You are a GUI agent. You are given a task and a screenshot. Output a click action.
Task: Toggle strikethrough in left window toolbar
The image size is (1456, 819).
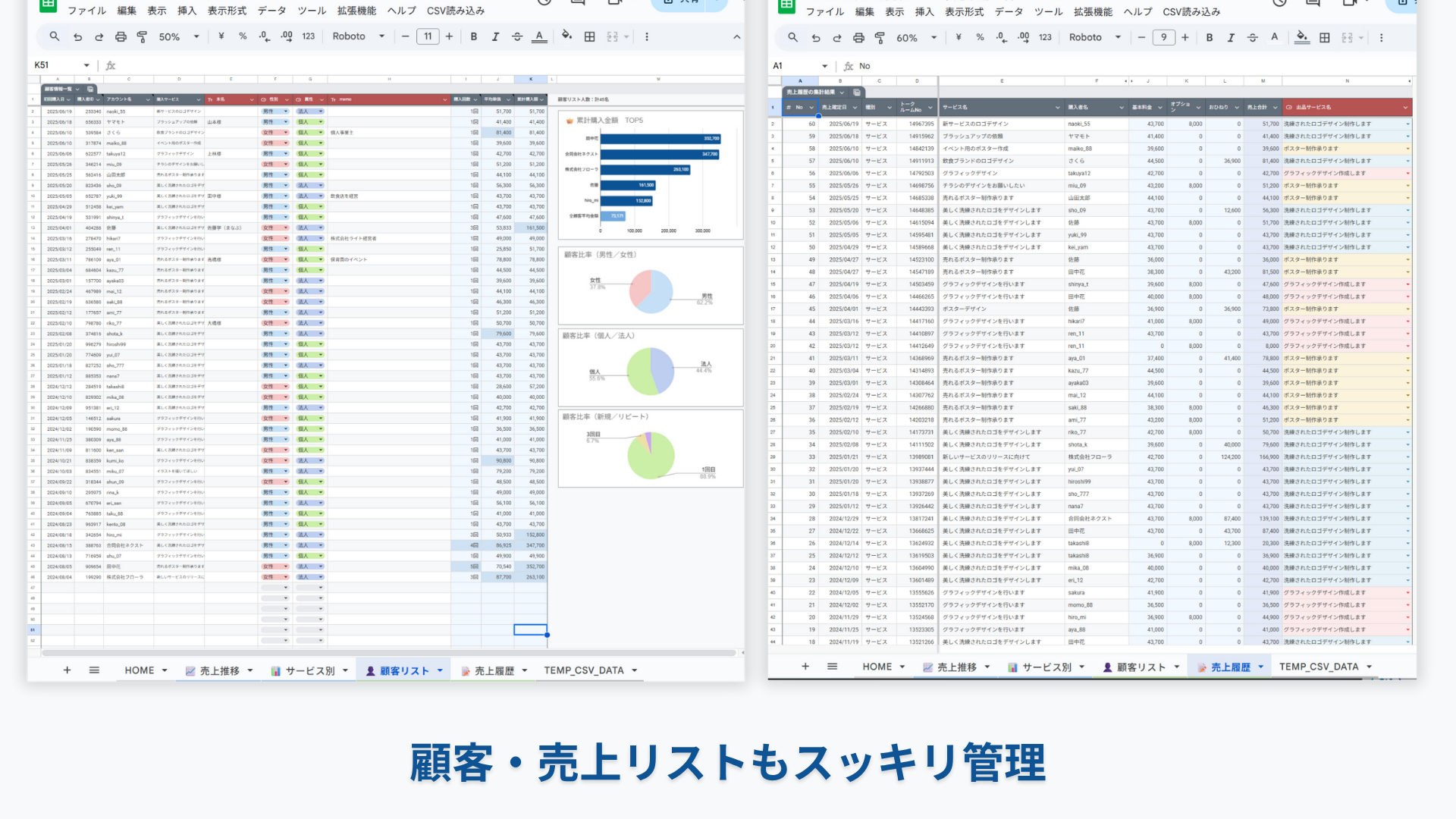(x=517, y=36)
